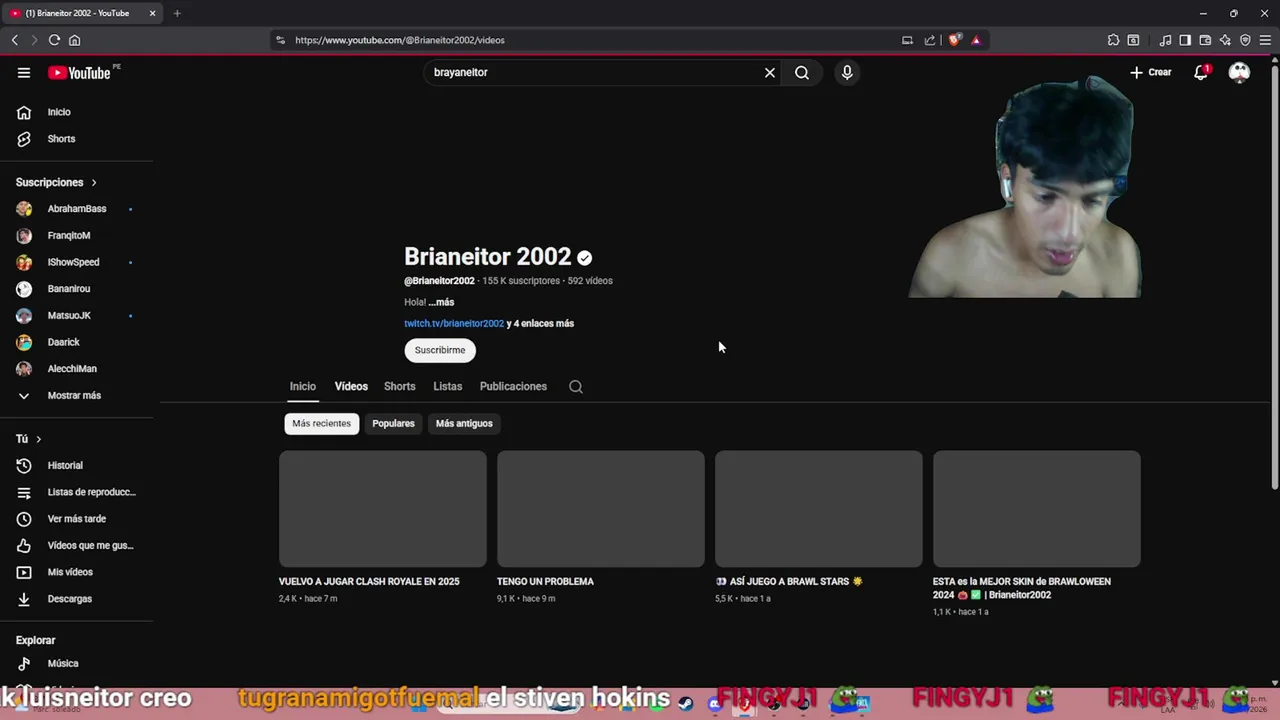Select the Más recientes filter chip
The height and width of the screenshot is (720, 1280).
tap(321, 423)
